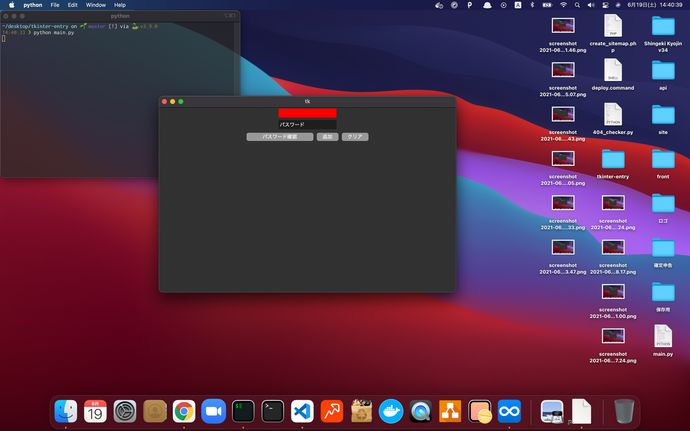The image size is (690, 431).
Task: Select the site folder on desktop
Action: (663, 114)
